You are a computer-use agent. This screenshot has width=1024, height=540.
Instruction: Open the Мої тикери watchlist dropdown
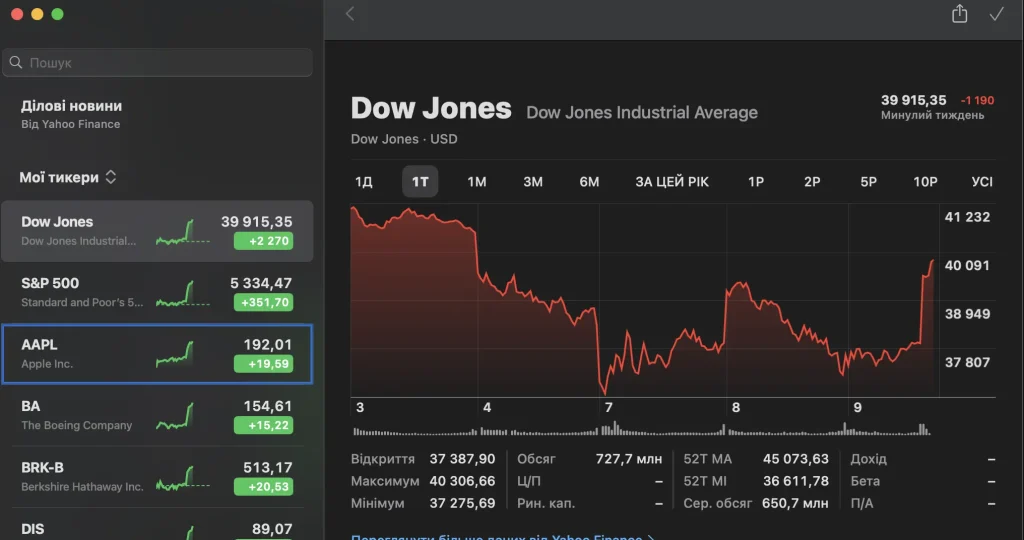[68, 178]
